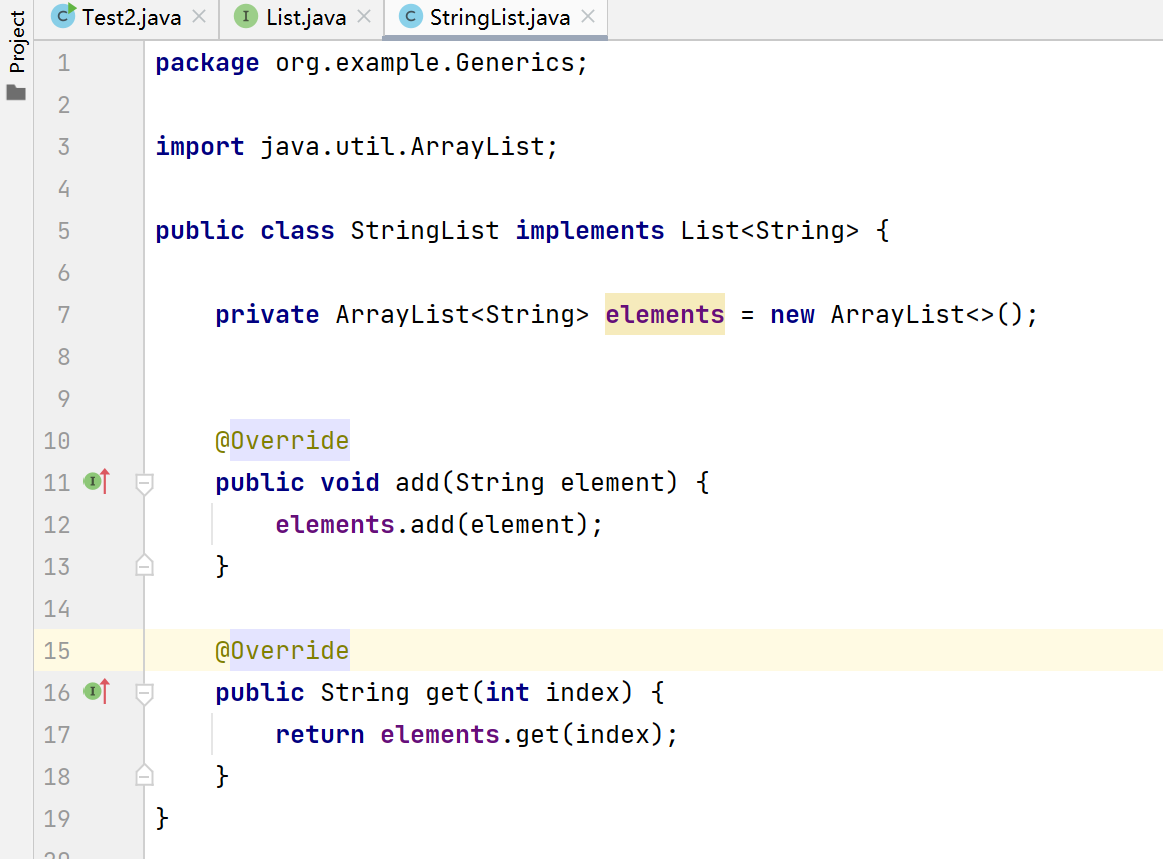Click line number 17 in the gutter

click(x=57, y=735)
